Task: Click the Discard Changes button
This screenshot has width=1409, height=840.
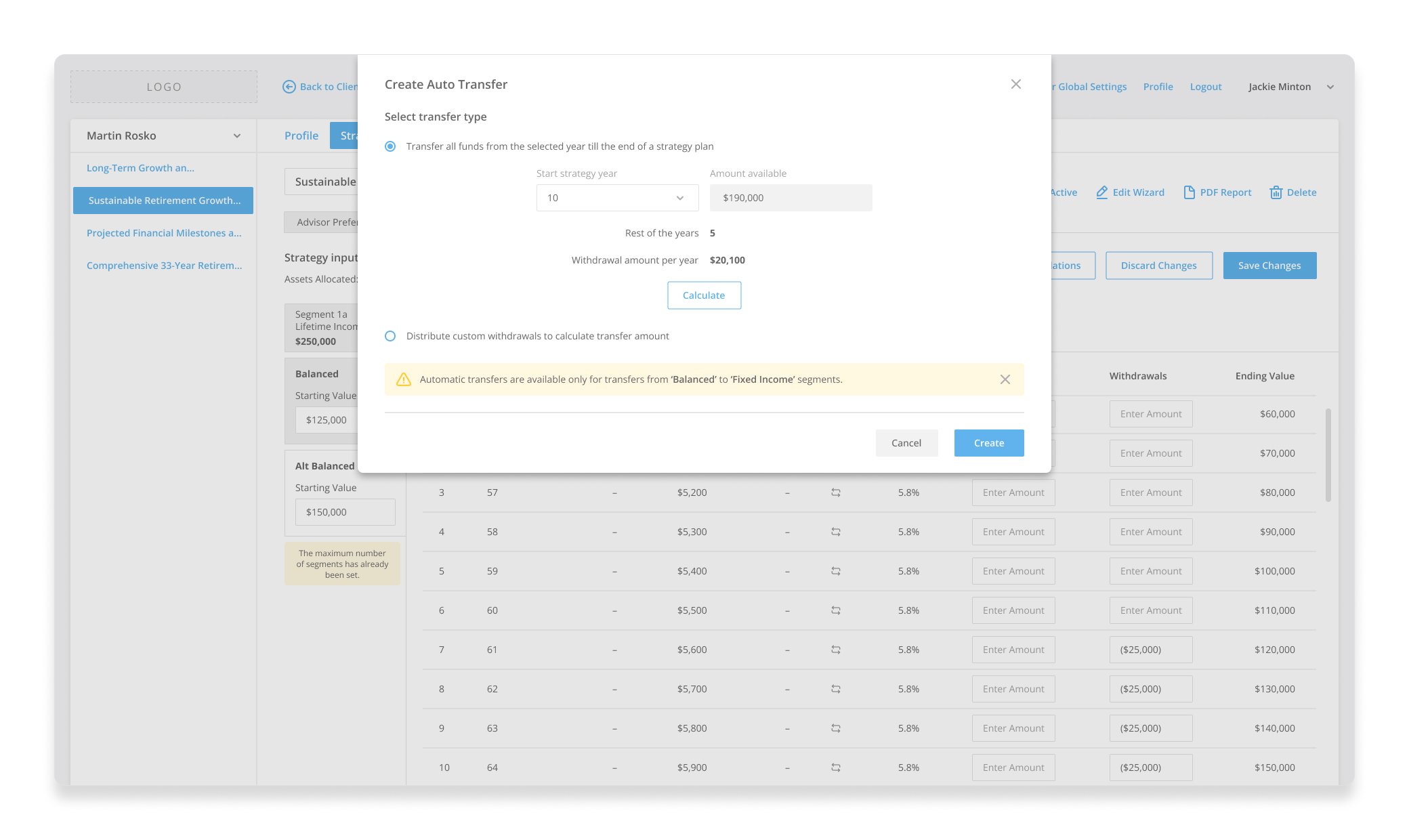Action: coord(1159,266)
